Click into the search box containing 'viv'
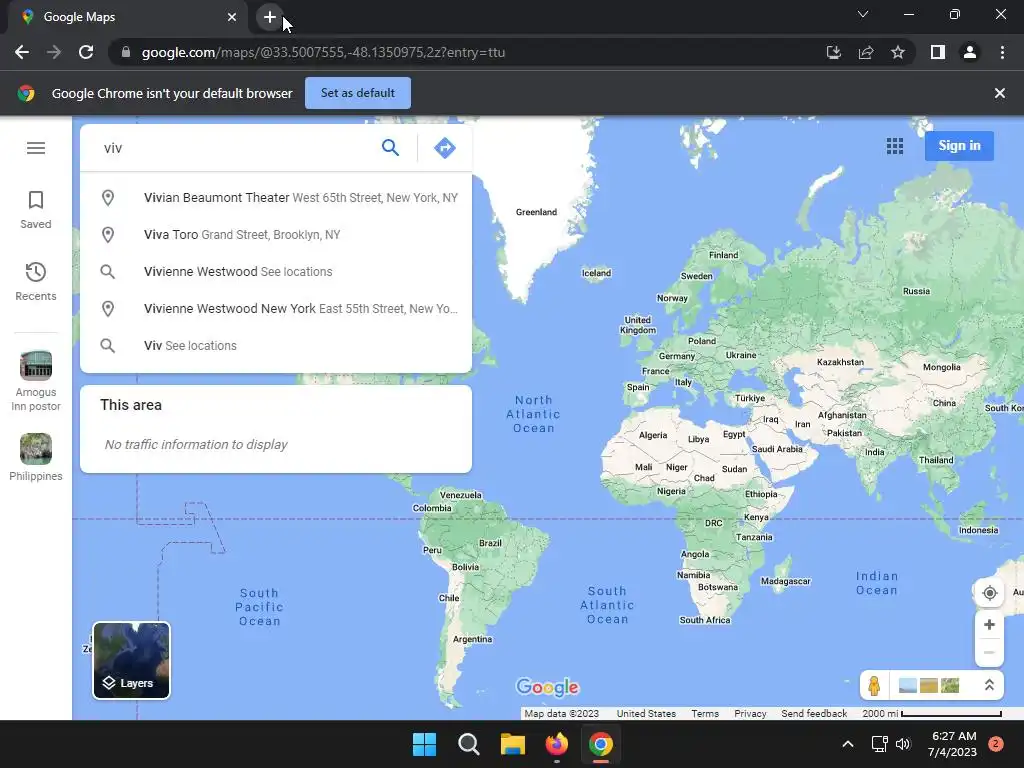Screen dimensions: 1024x768 coord(235,148)
